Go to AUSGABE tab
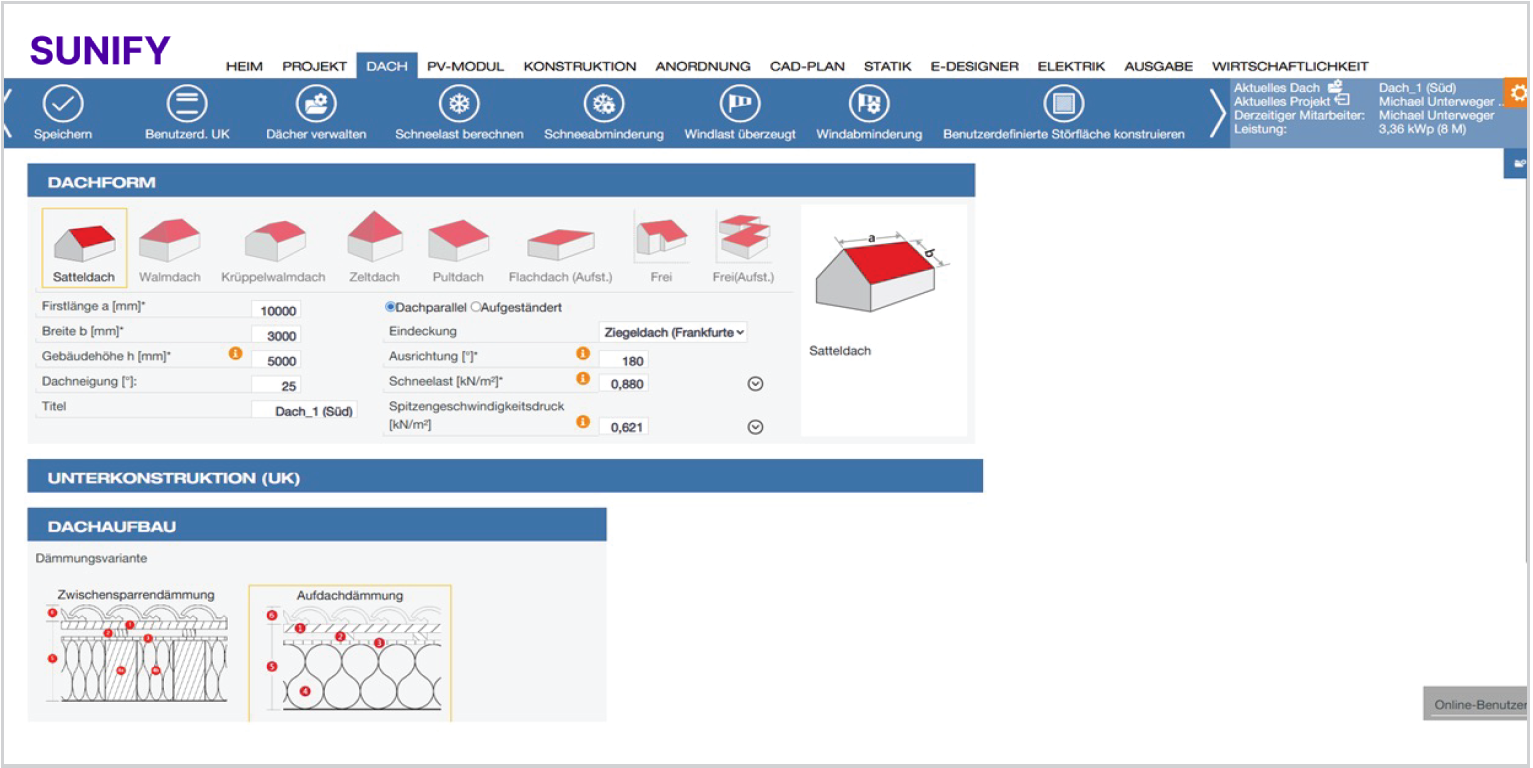Image resolution: width=1533 pixels, height=768 pixels. pyautogui.click(x=1159, y=66)
